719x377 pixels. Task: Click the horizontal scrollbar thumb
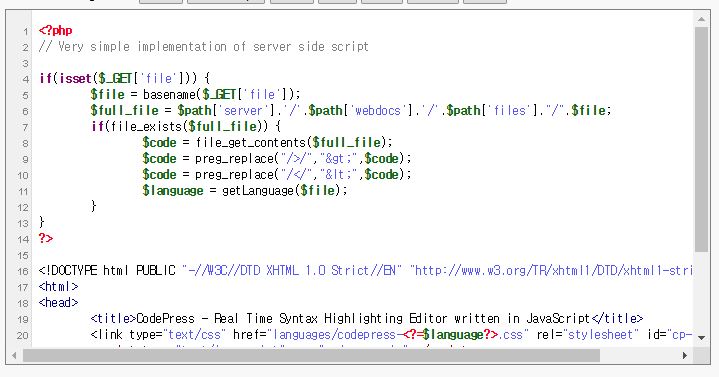(x=311, y=355)
